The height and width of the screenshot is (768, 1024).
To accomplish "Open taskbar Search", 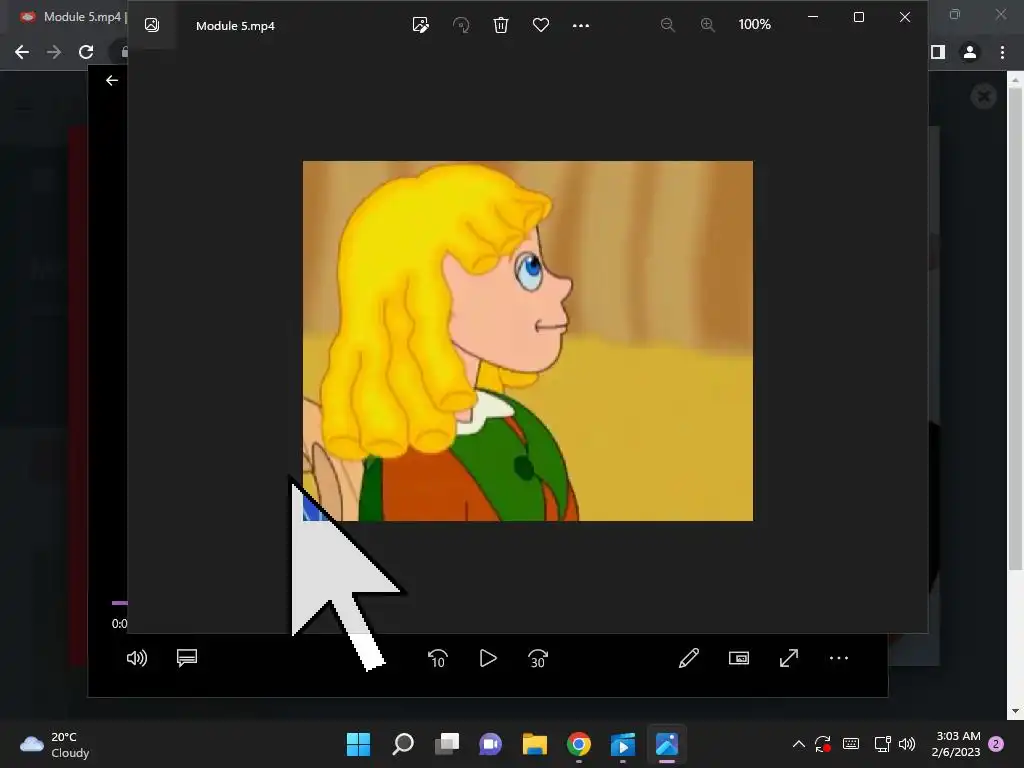I will point(402,744).
